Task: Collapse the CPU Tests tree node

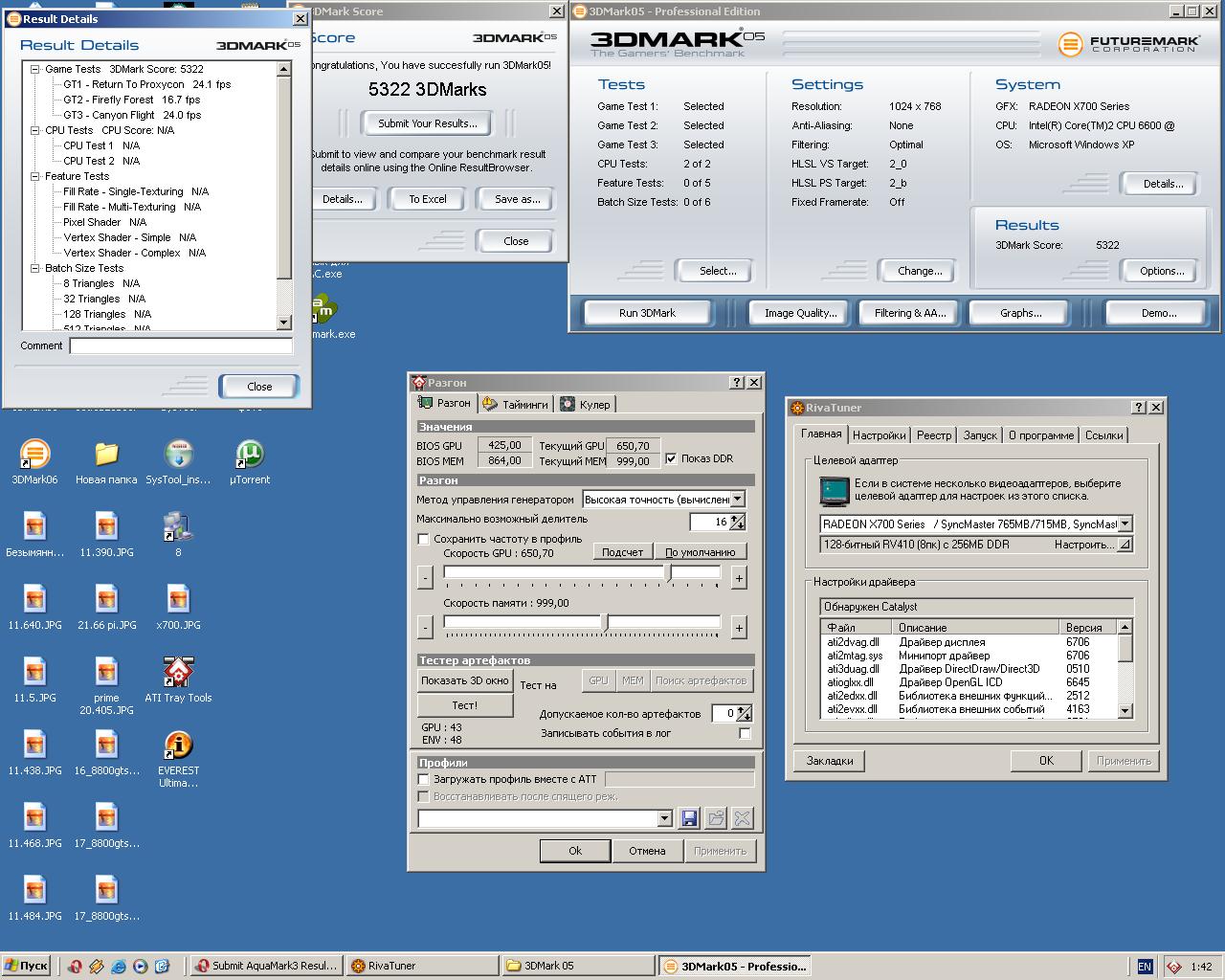Action: coord(35,130)
